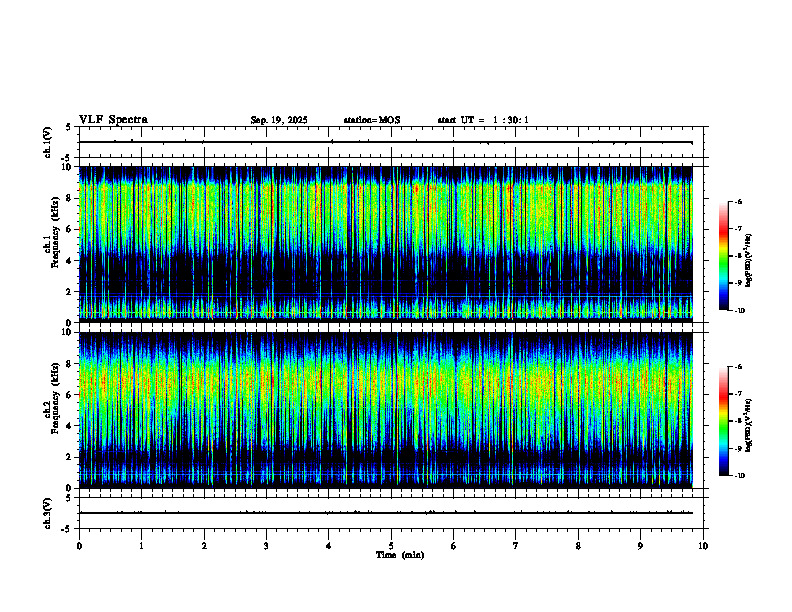The height and width of the screenshot is (612, 792).
Task: Click the 'station=MOS' label
Action: (372, 120)
